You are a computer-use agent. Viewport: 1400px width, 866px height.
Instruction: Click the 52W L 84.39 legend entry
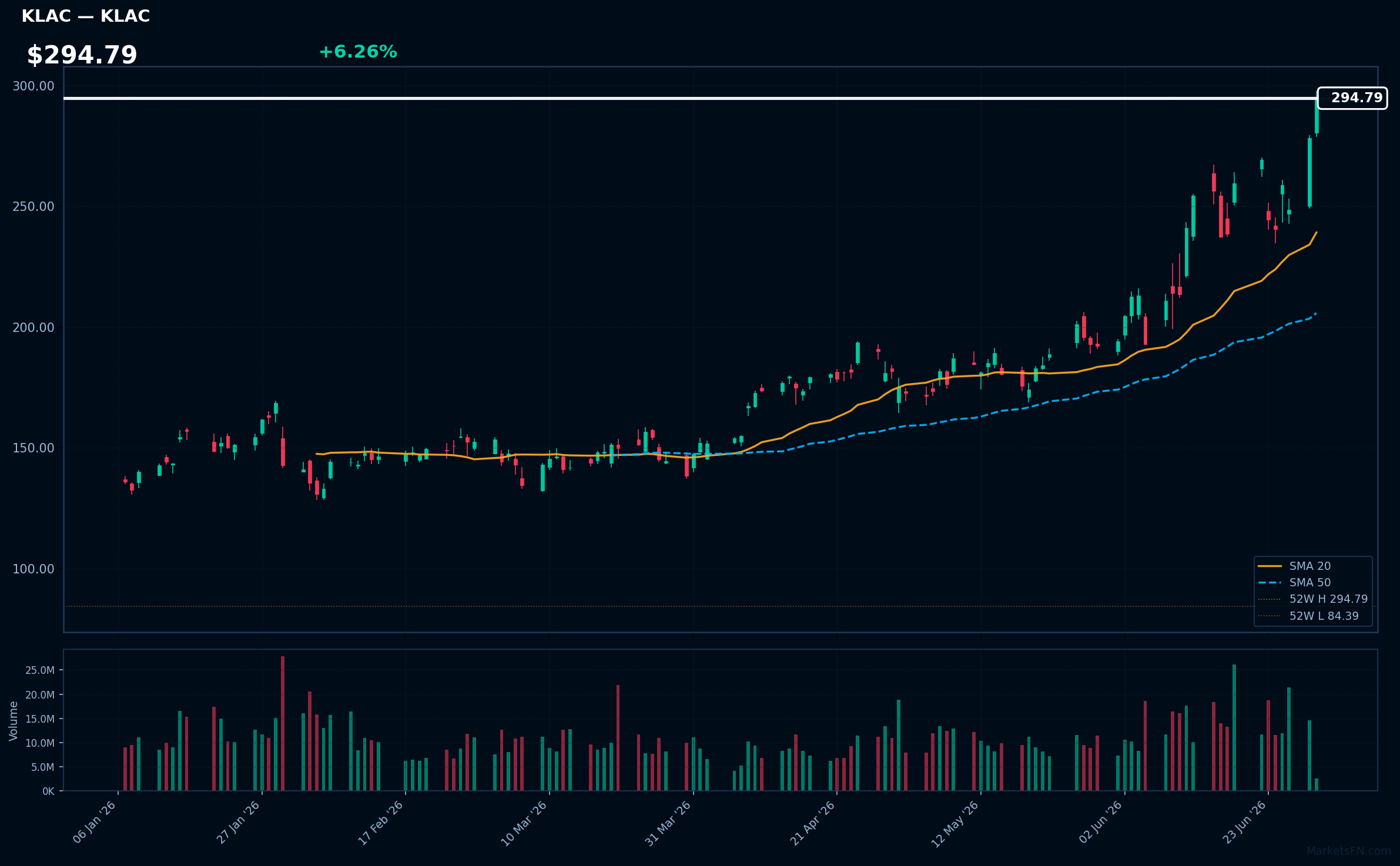[1309, 616]
